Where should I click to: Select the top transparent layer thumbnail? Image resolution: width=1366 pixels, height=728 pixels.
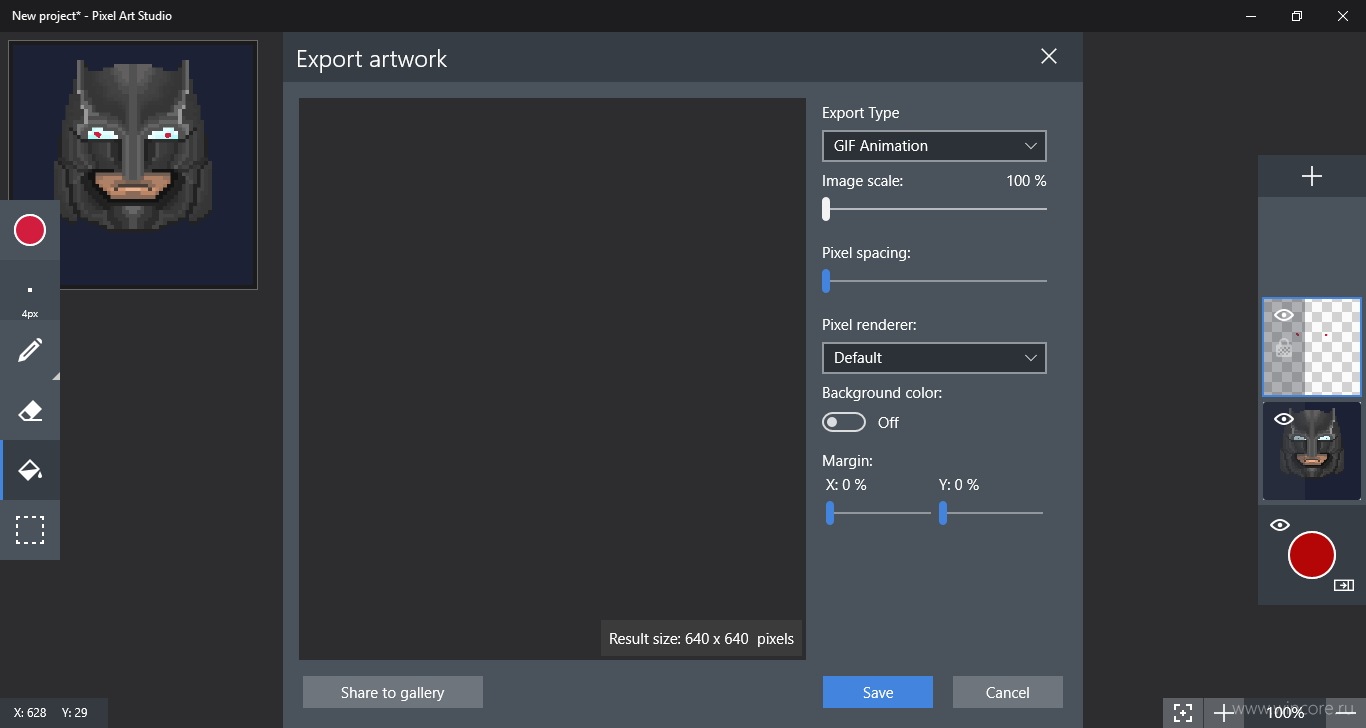1312,347
